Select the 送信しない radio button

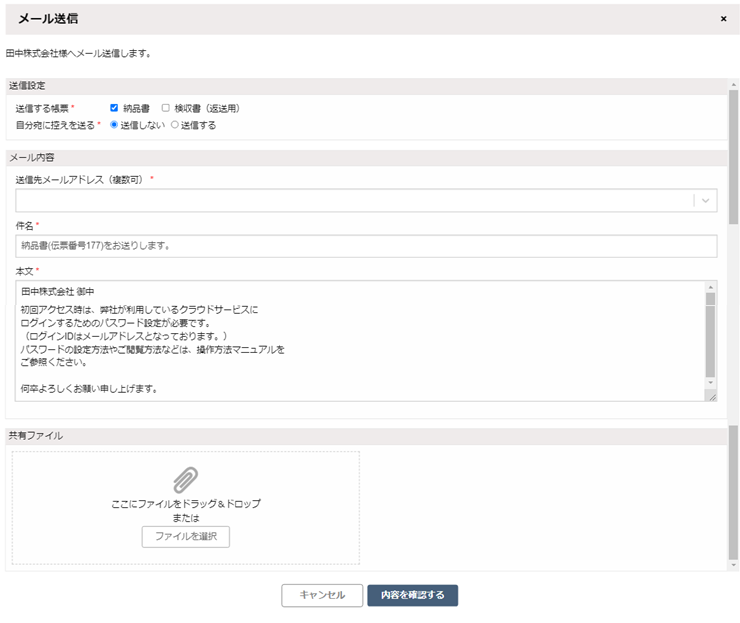(115, 125)
